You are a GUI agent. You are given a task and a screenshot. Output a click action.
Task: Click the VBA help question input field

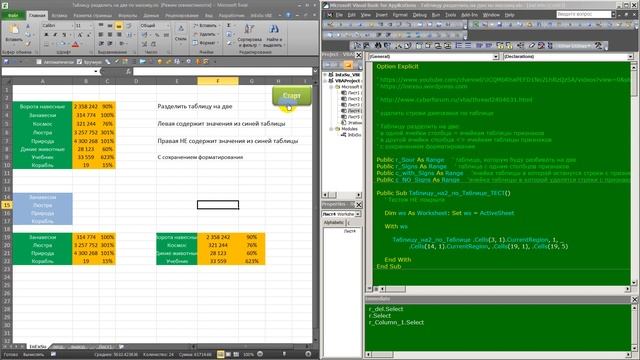pyautogui.click(x=583, y=14)
